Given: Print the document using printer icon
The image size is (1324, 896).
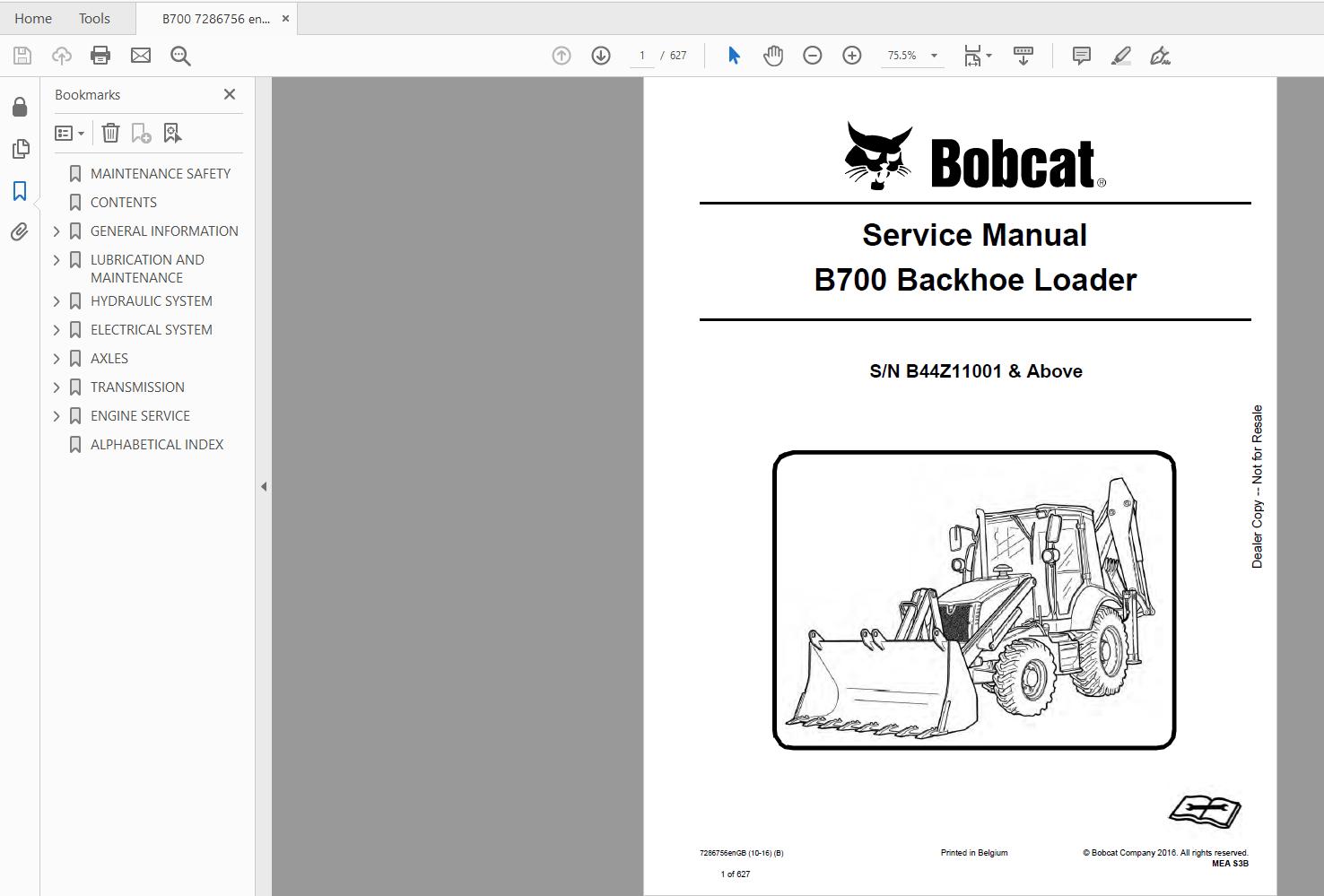Looking at the screenshot, I should pyautogui.click(x=100, y=56).
